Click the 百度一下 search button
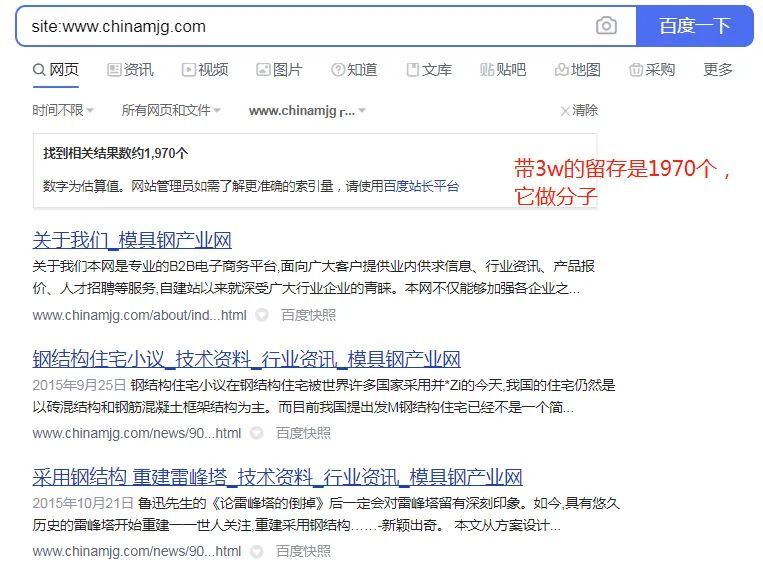This screenshot has height=566, width=763. 694,26
